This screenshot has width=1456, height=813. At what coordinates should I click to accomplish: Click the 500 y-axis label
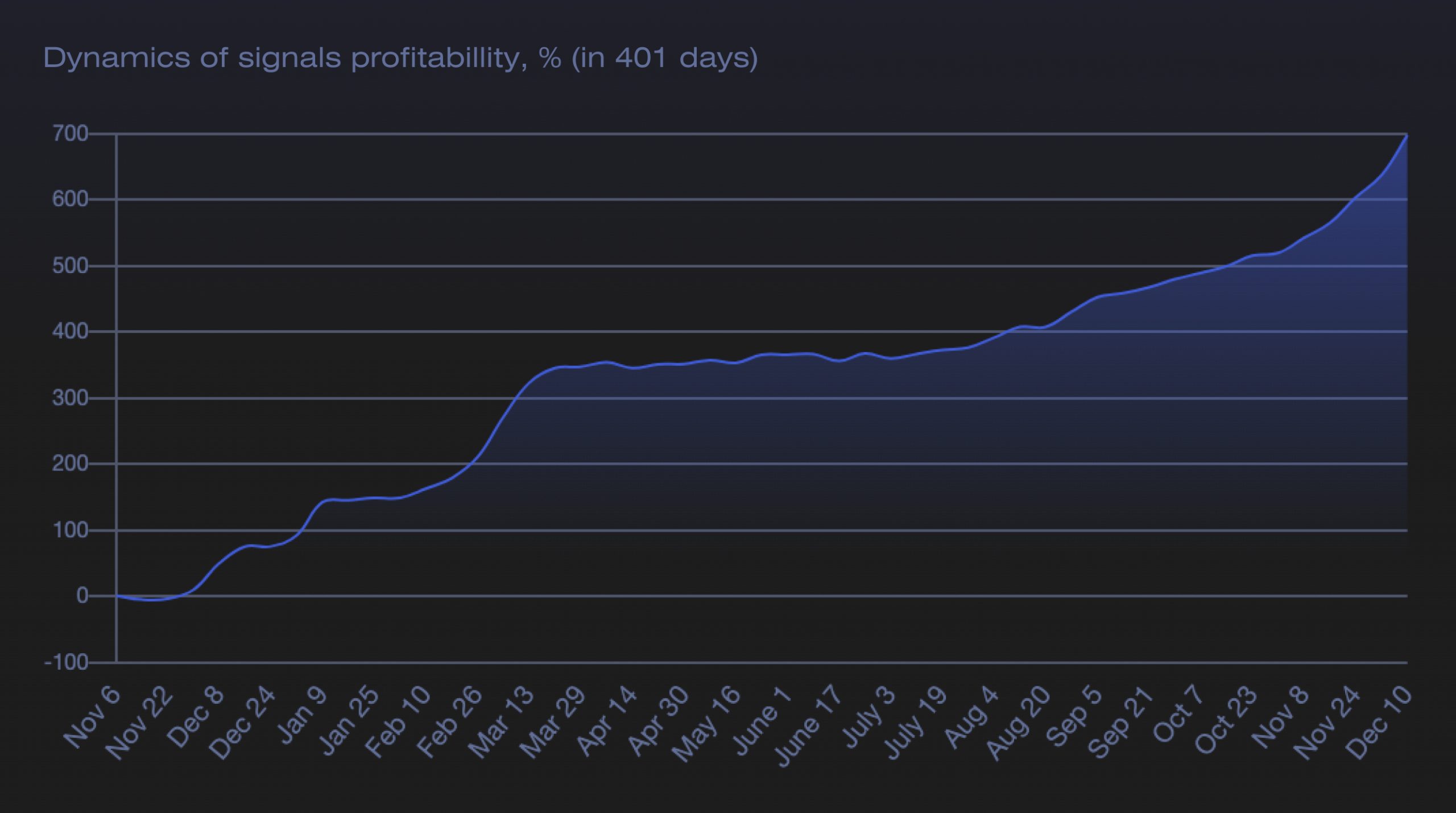click(70, 266)
